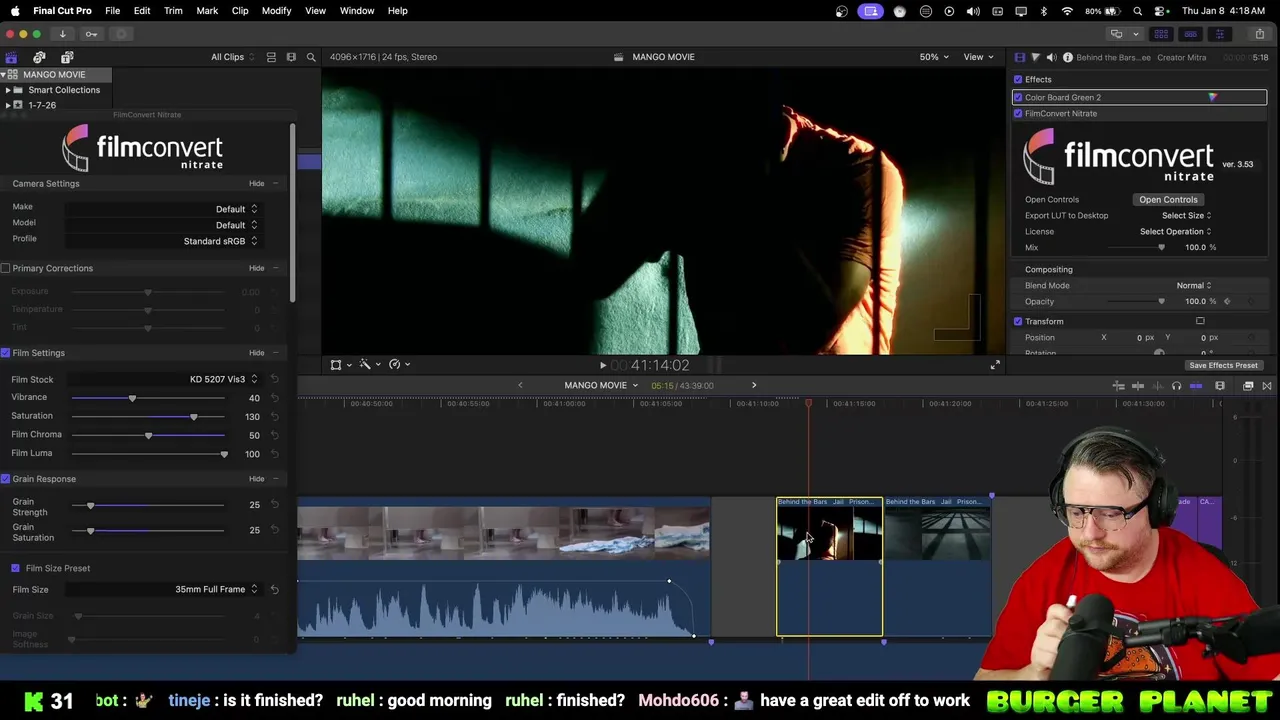
Task: Toggle the Transform checkbox in inspector
Action: click(1018, 321)
